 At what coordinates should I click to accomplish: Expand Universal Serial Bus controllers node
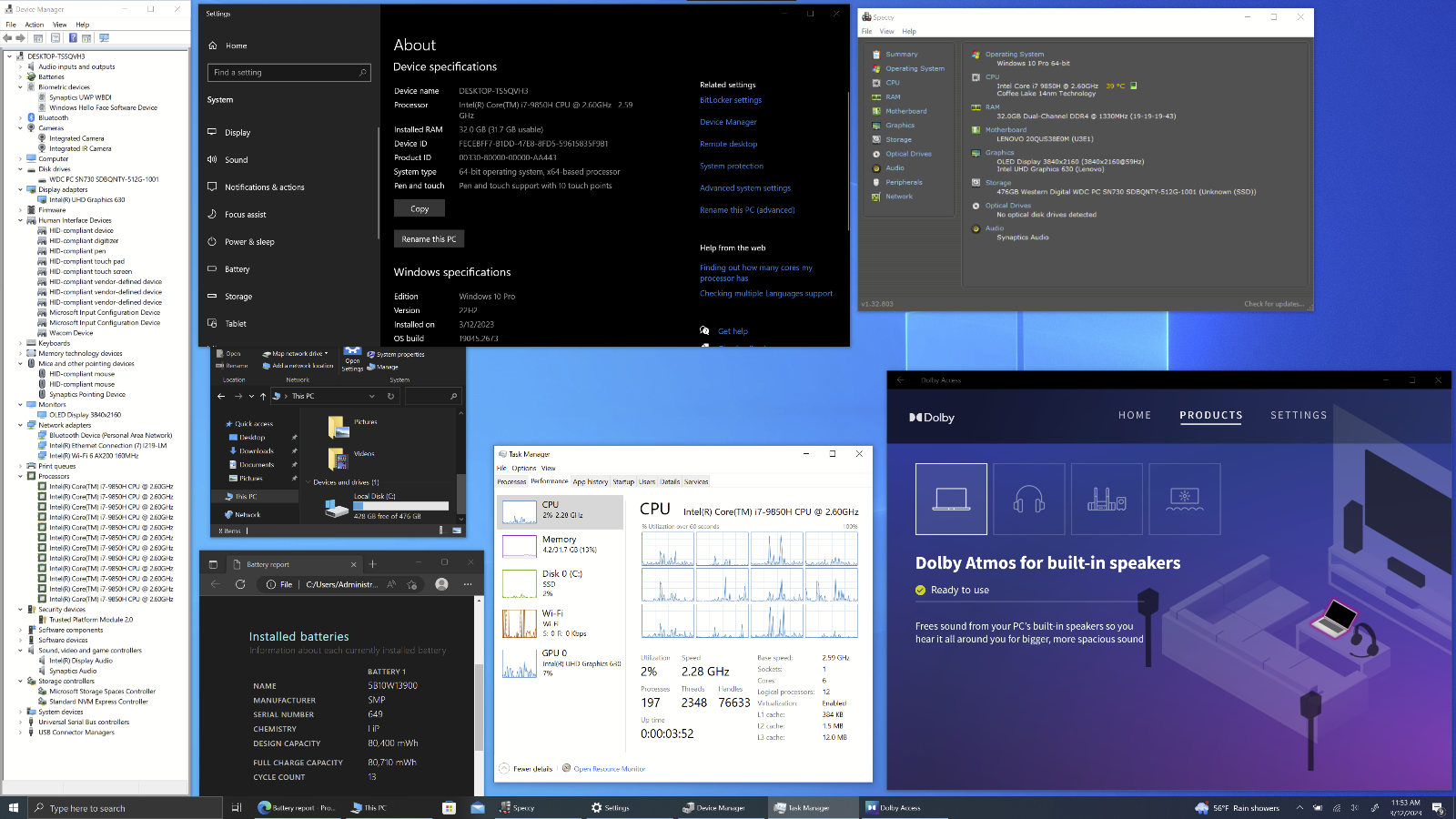point(20,722)
